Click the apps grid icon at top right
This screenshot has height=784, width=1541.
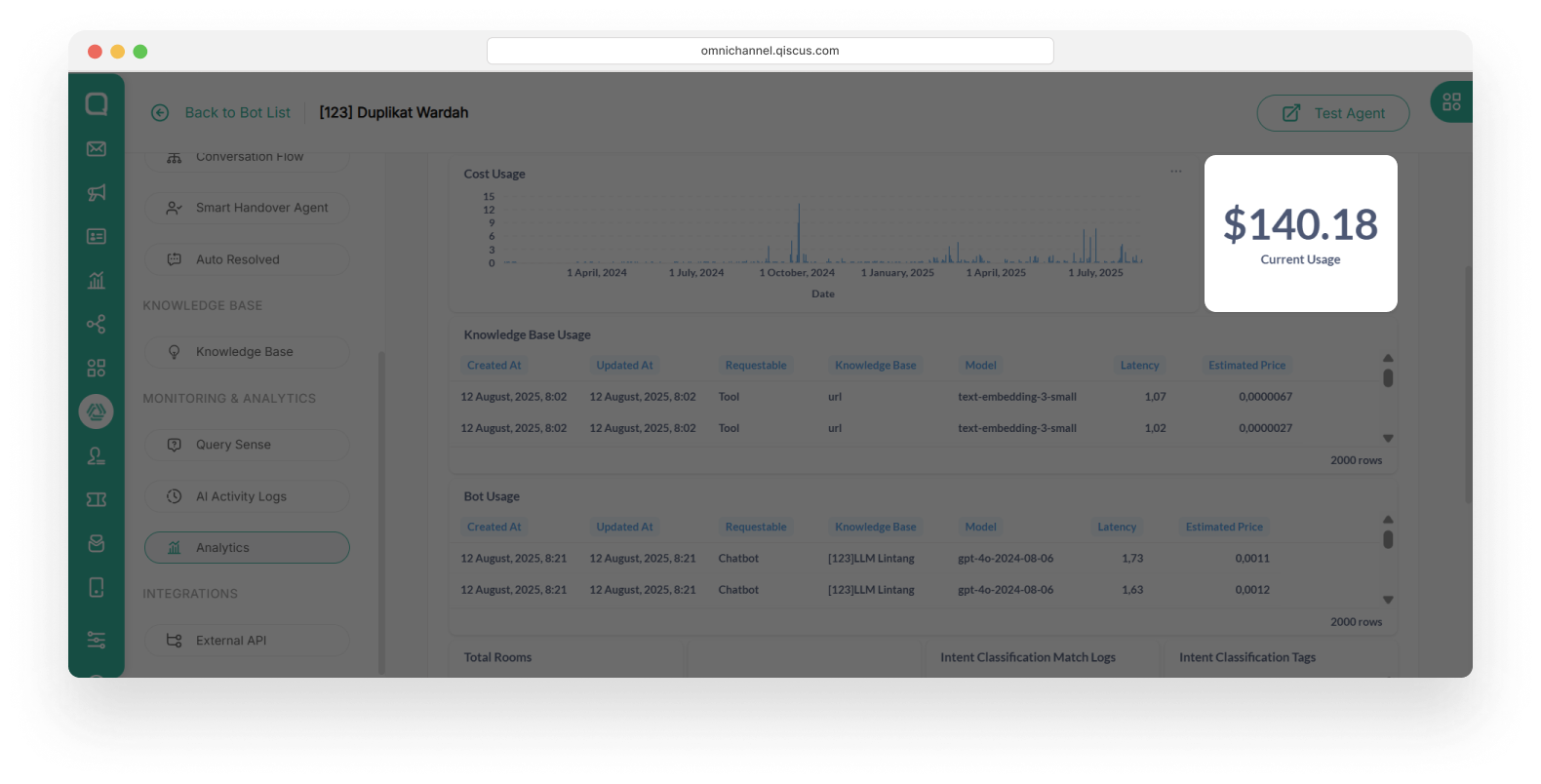[1451, 102]
